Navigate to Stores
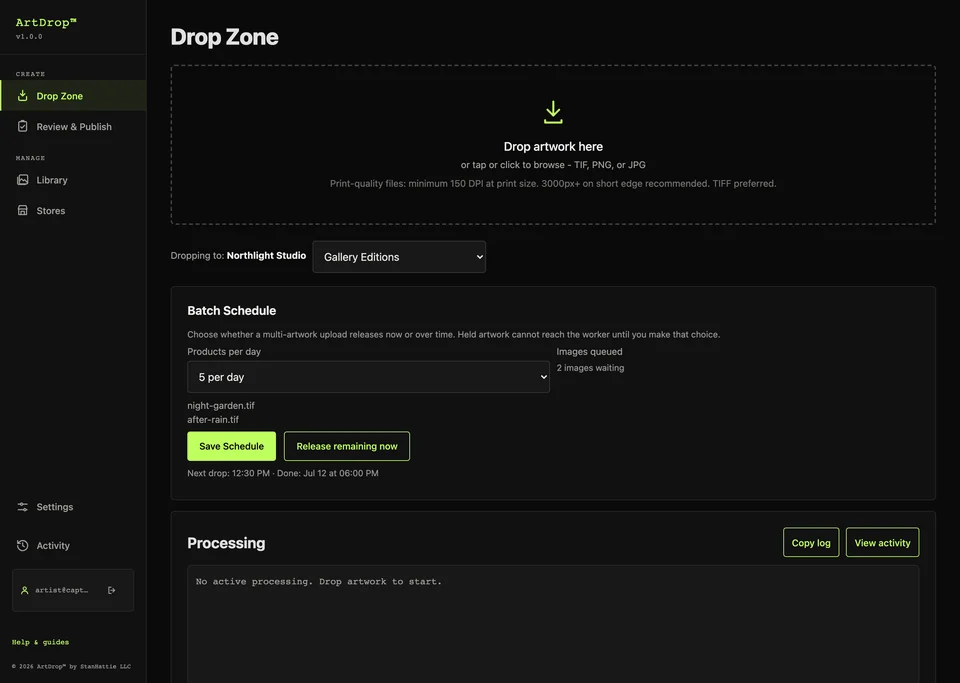 click(x=73, y=211)
